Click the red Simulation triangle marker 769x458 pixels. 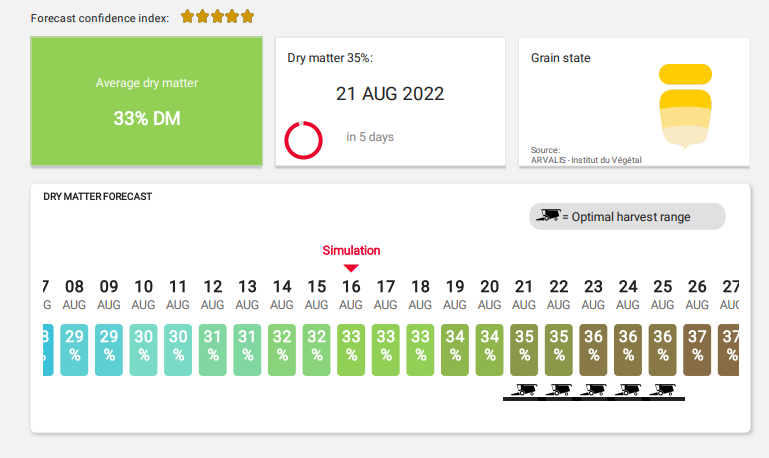351,268
